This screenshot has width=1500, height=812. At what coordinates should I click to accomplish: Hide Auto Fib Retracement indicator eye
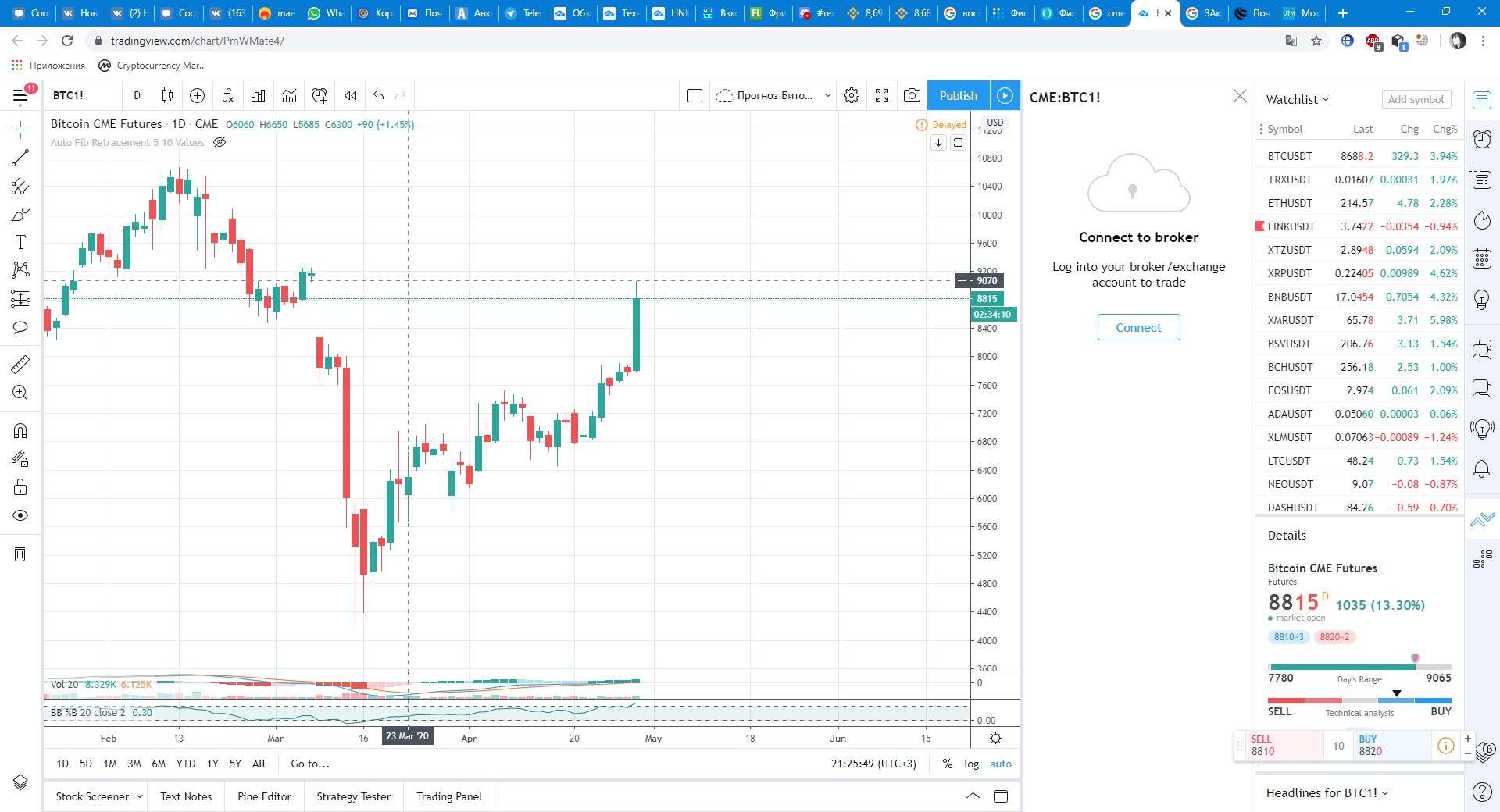coord(220,142)
